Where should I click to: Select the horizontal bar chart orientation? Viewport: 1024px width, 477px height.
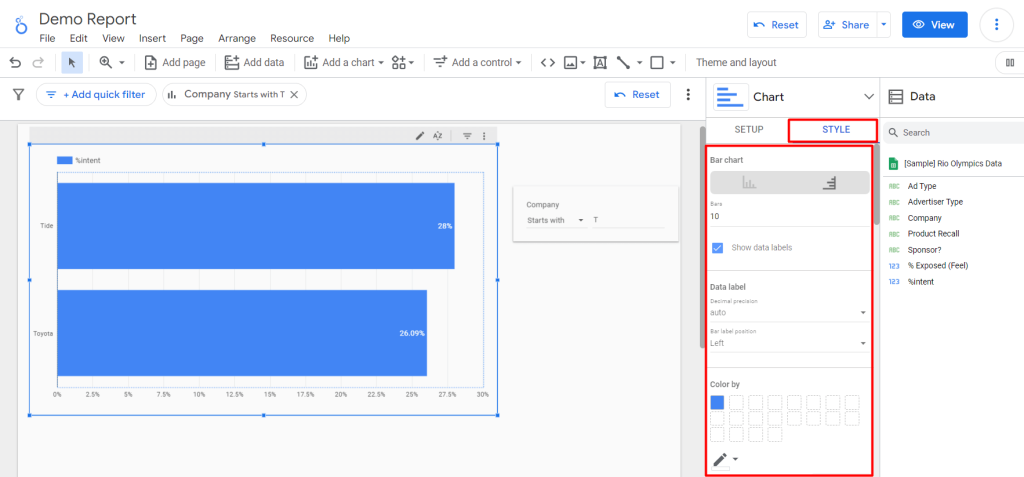click(x=829, y=183)
